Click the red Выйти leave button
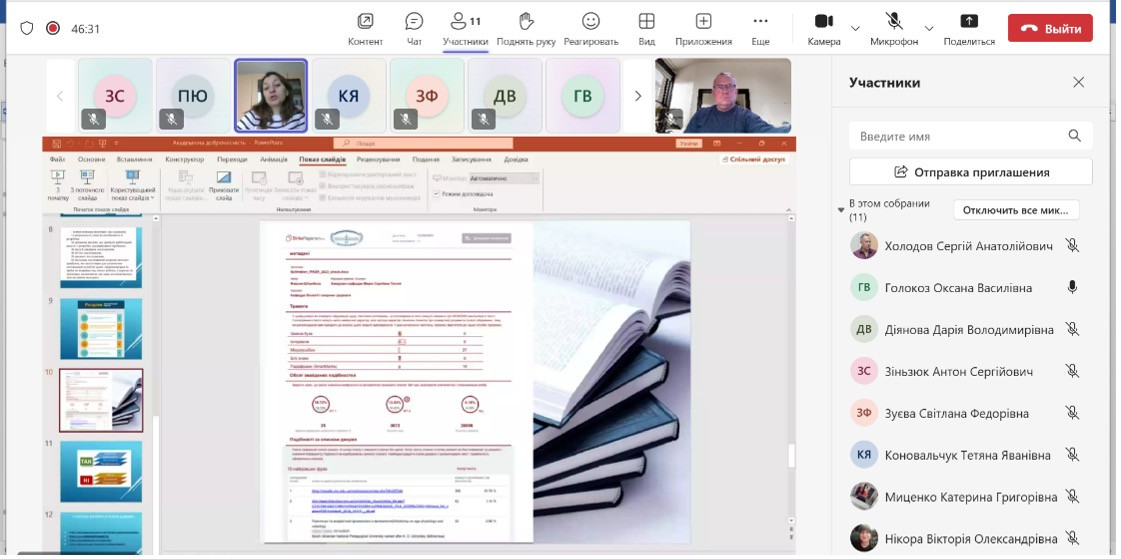Image resolution: width=1121 pixels, height=559 pixels. (1050, 29)
